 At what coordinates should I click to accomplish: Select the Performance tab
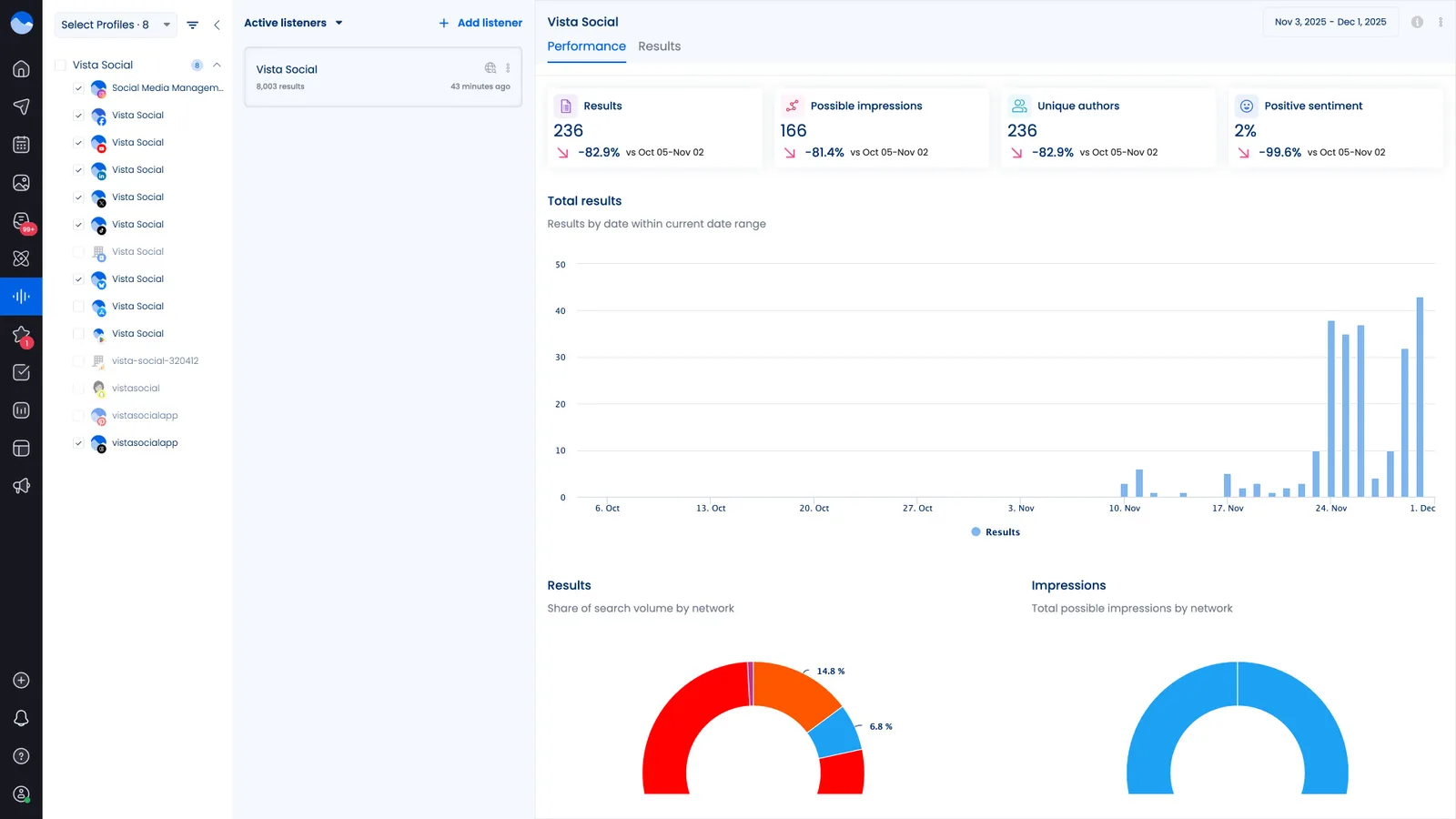point(586,46)
